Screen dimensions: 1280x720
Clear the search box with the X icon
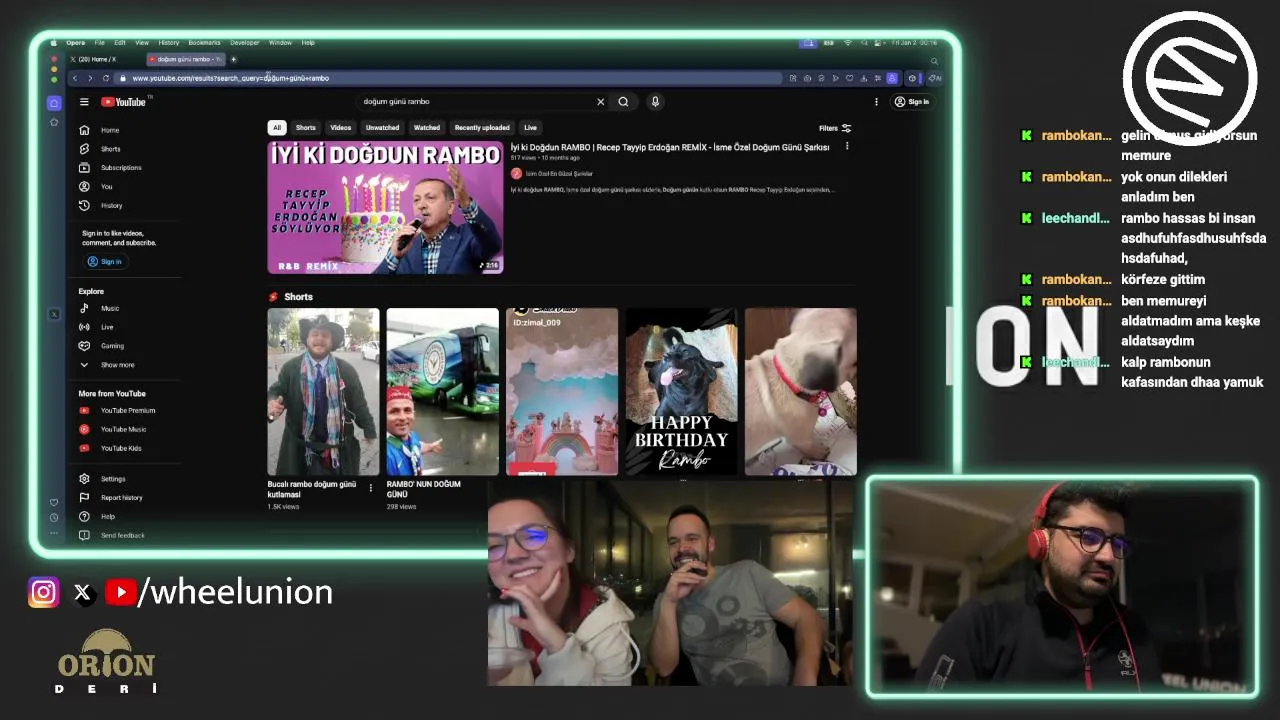600,102
